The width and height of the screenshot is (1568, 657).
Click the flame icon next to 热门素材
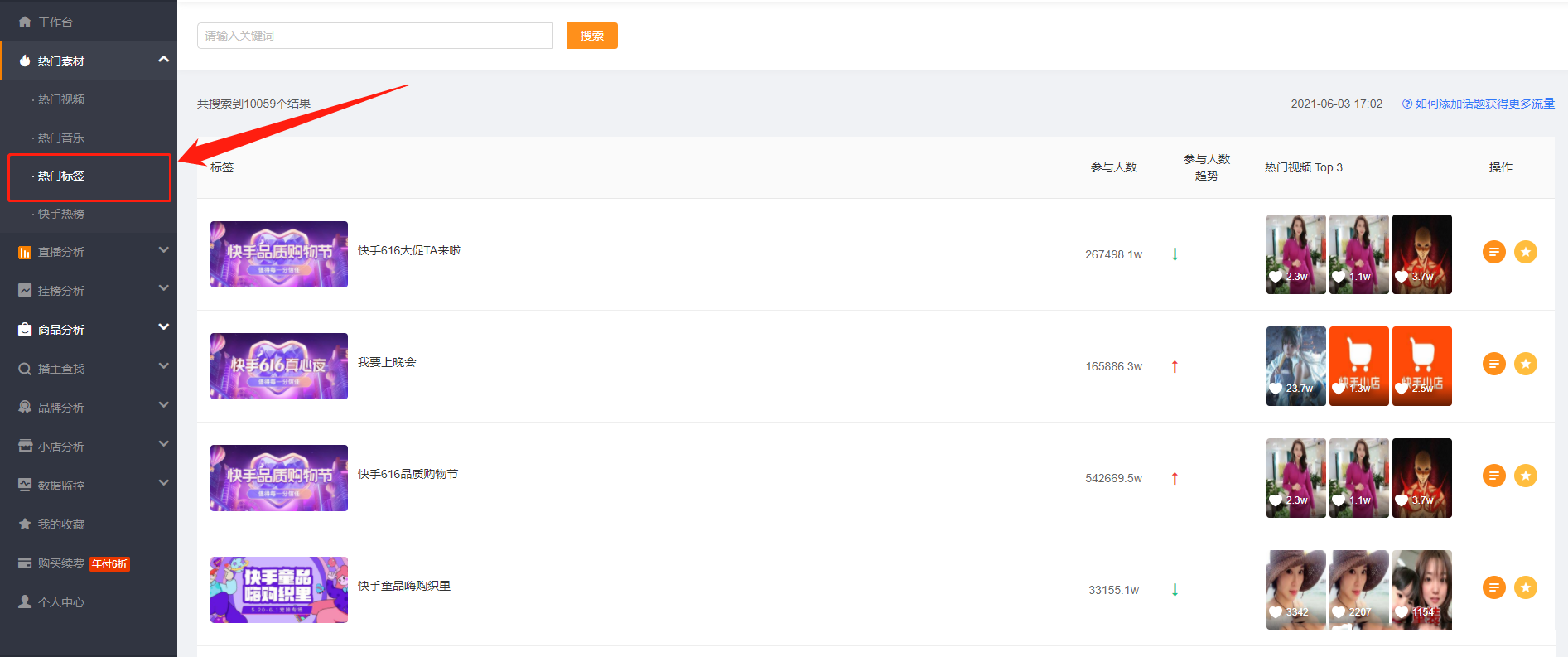point(25,60)
